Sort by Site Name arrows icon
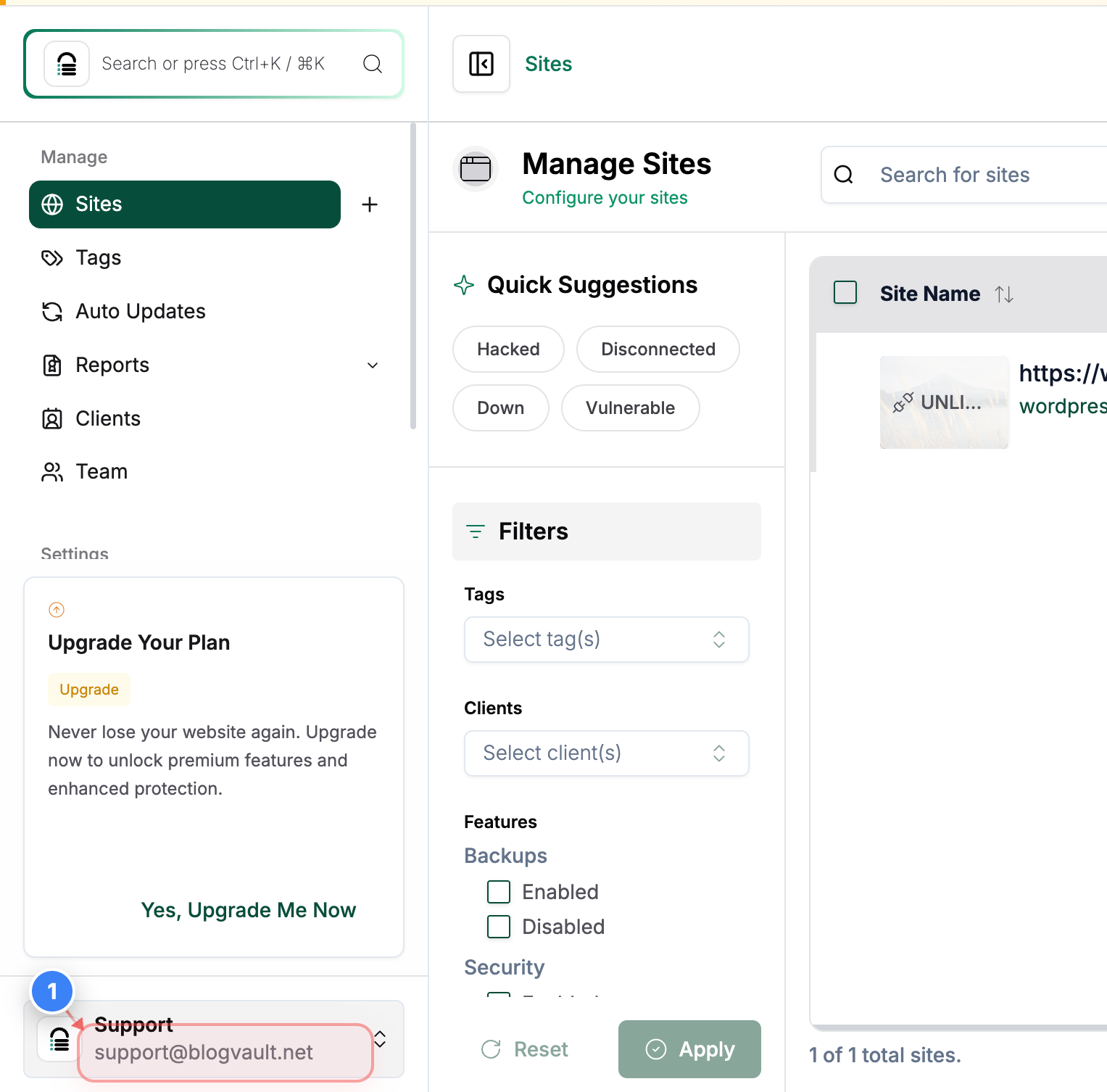Screen dimensions: 1107x1092 pos(1004,294)
